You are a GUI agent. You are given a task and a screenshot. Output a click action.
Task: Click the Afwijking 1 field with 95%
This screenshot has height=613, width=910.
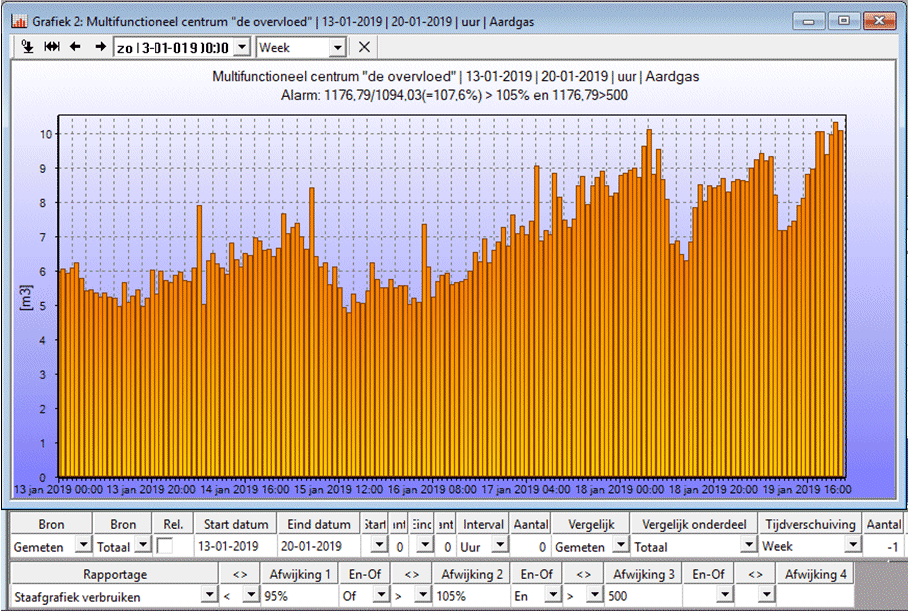coord(299,596)
